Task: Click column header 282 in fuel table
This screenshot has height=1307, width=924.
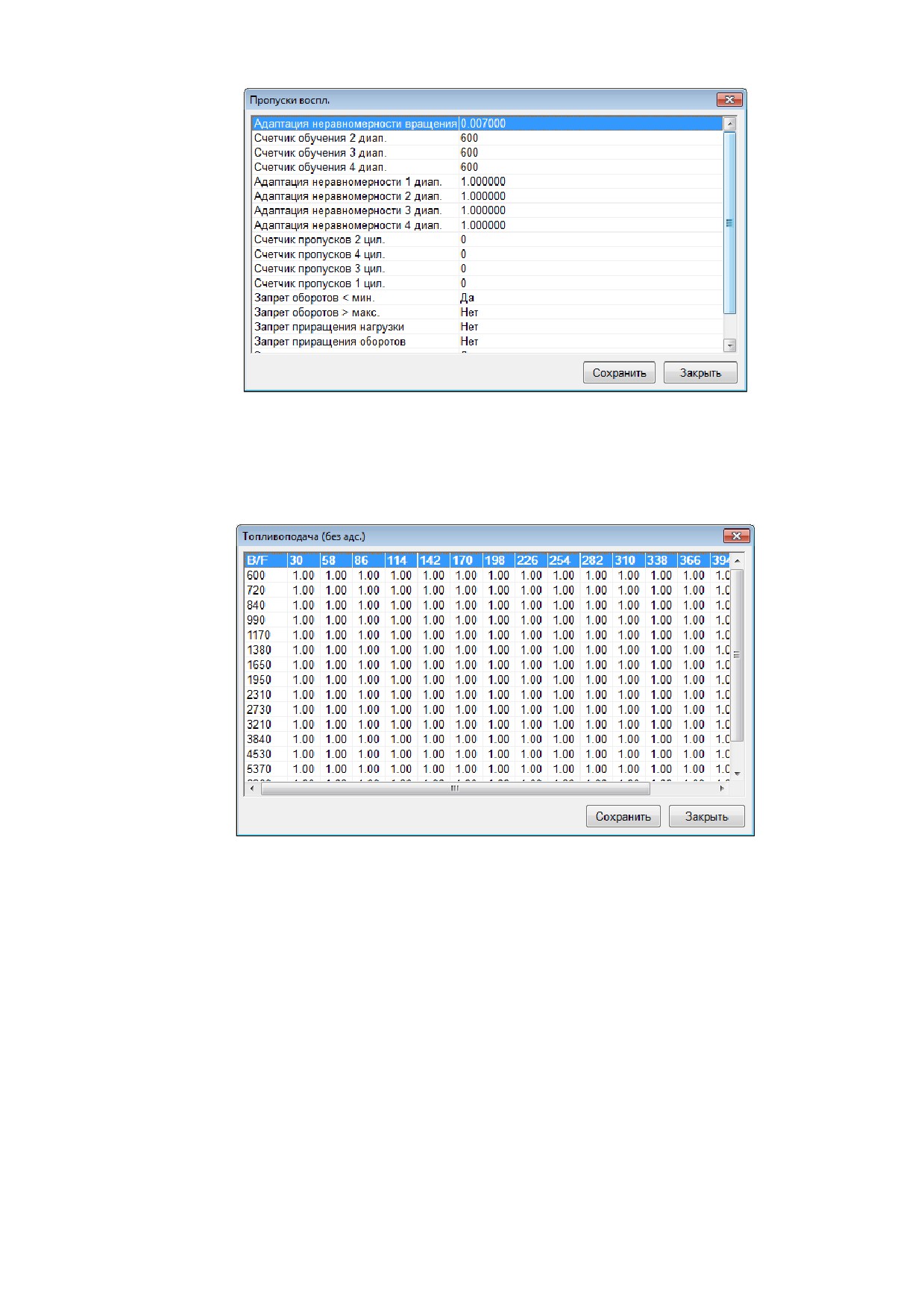Action: point(597,560)
